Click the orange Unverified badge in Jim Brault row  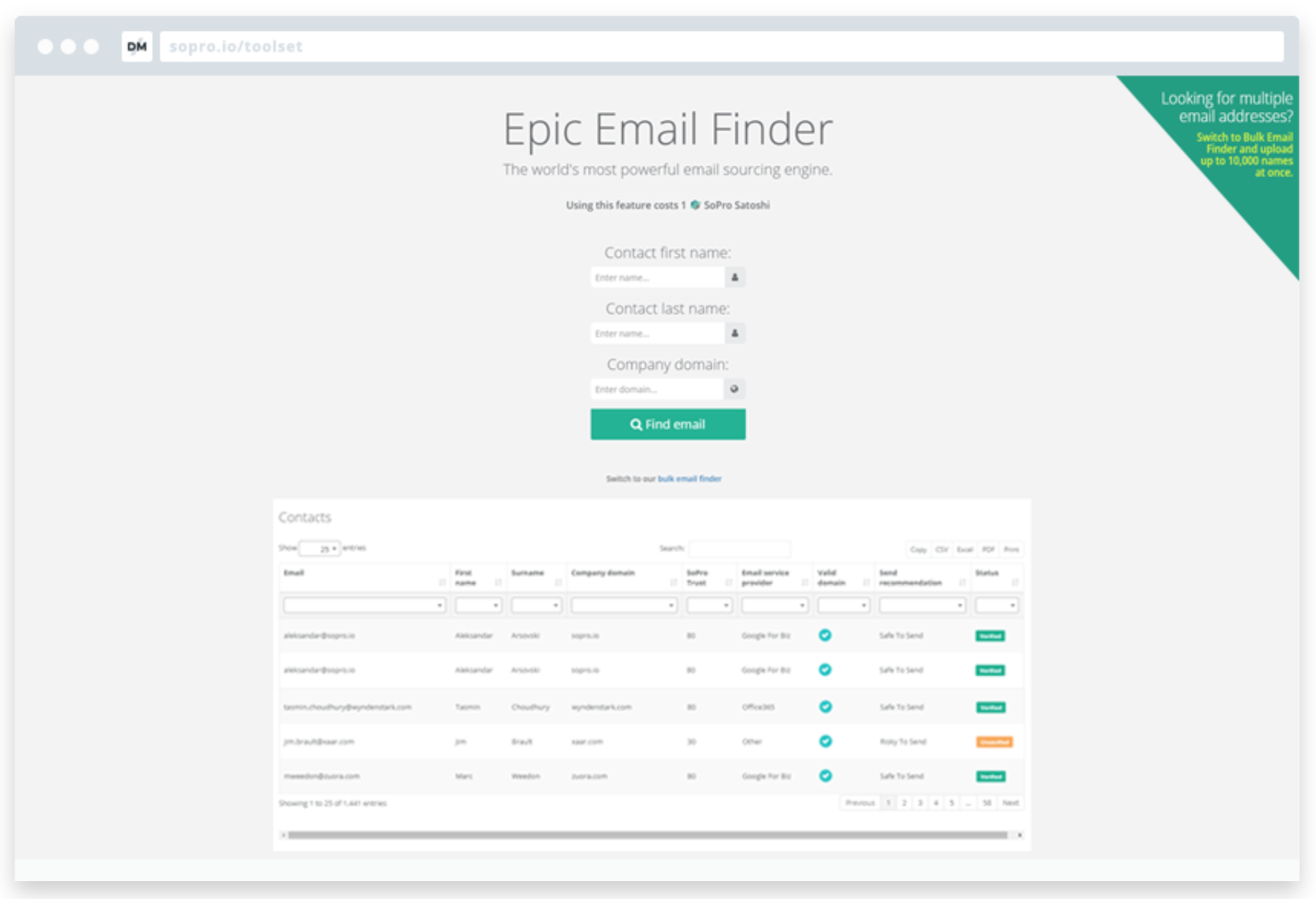(x=994, y=742)
